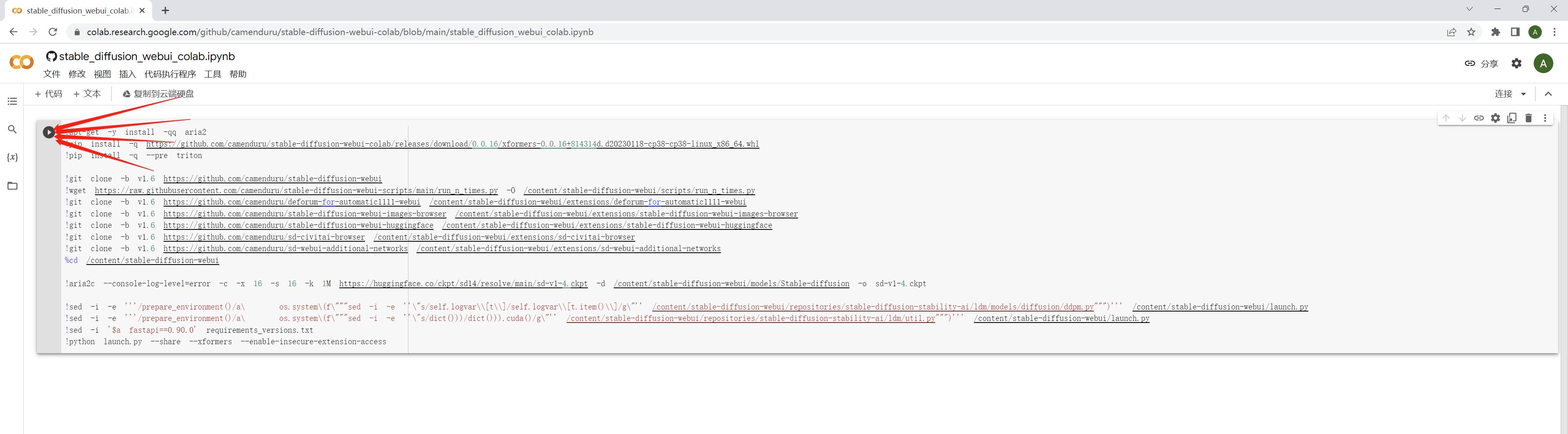The width and height of the screenshot is (1568, 434).
Task: Collapse the Colab header with chevron
Action: coord(1548,94)
